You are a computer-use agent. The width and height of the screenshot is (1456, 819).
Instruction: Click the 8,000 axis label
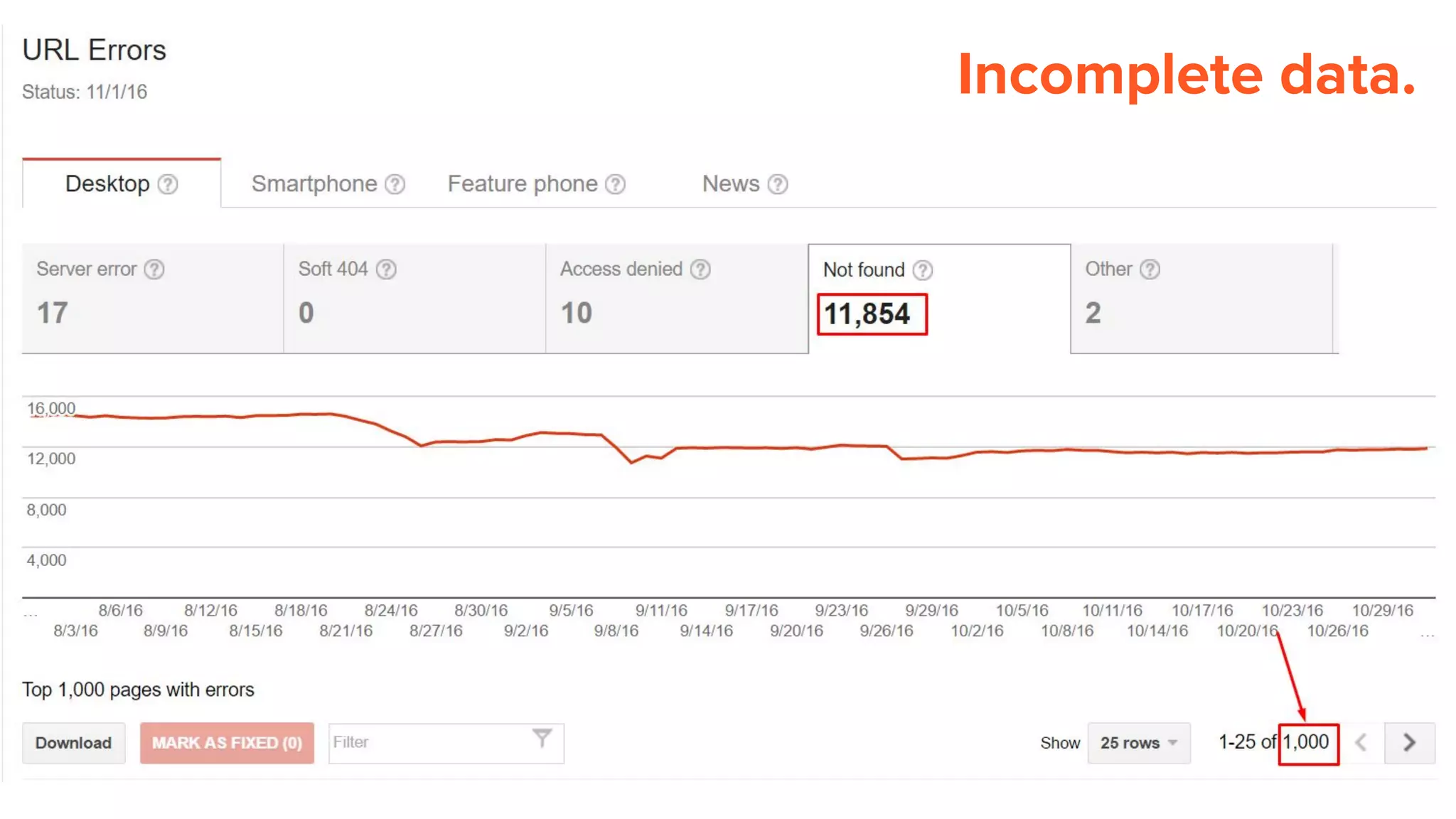click(x=46, y=510)
